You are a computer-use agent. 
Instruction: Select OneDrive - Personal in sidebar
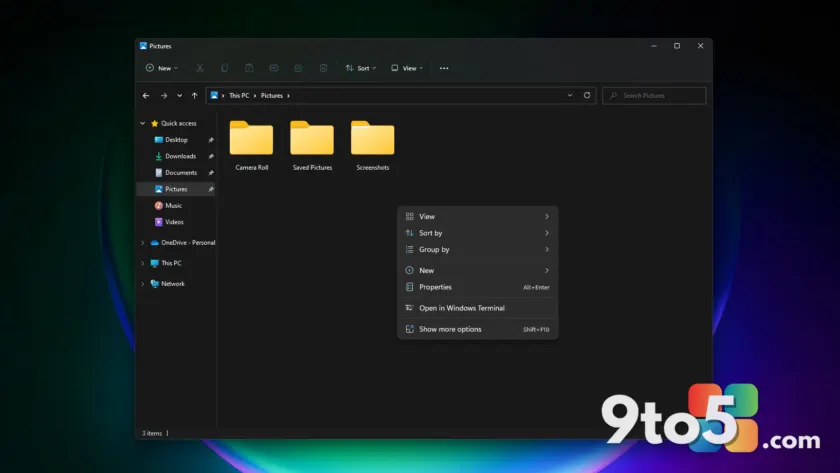188,243
